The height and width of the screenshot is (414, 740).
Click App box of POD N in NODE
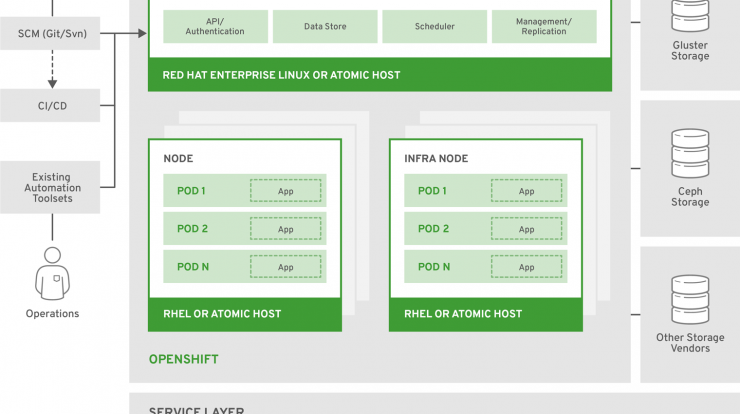coord(286,267)
